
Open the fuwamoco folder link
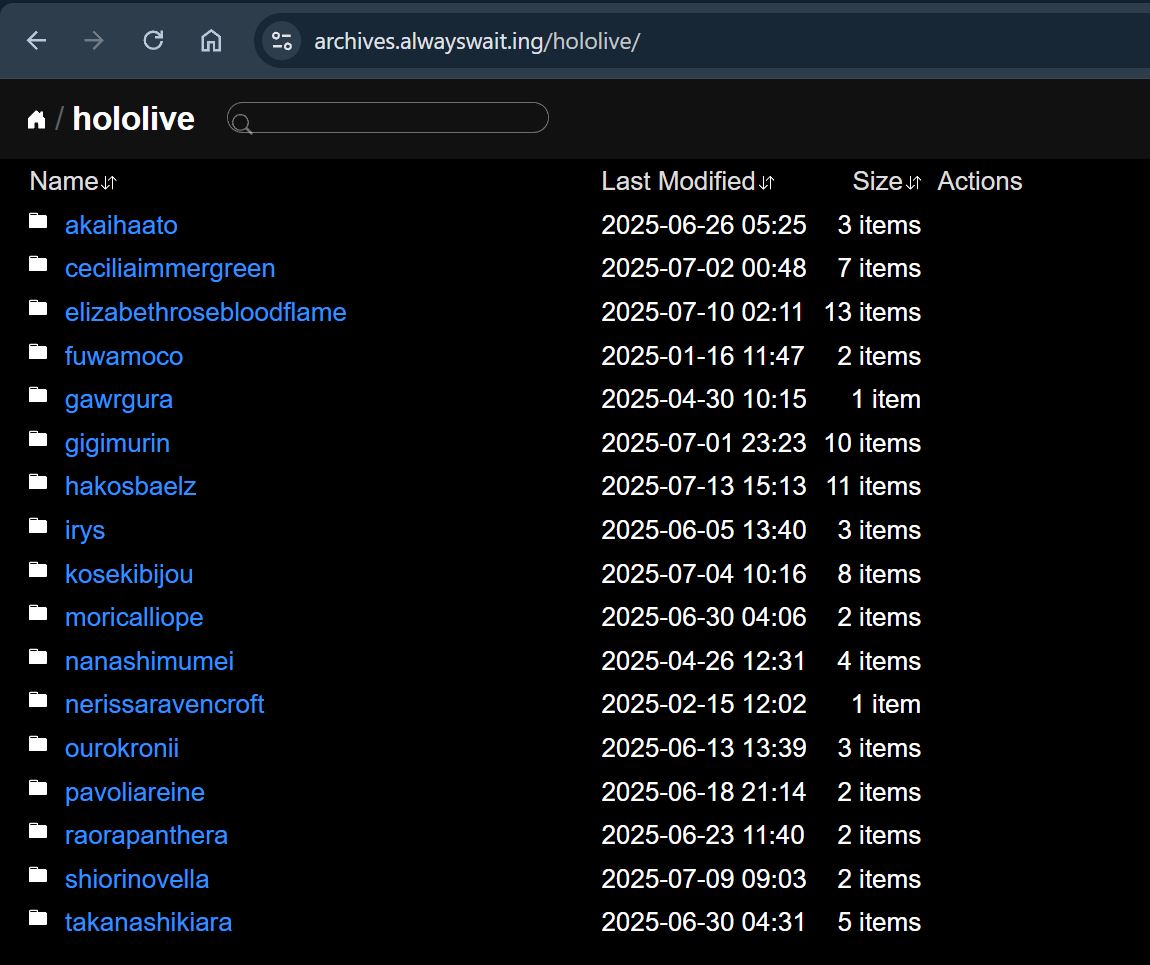point(124,356)
